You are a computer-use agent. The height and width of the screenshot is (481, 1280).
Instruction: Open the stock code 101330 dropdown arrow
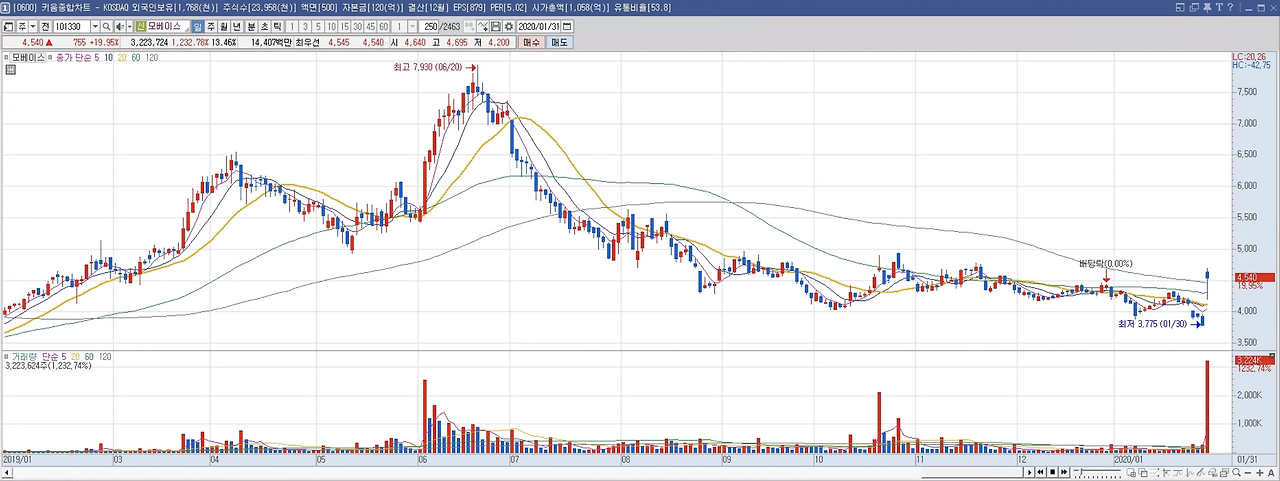coord(95,26)
